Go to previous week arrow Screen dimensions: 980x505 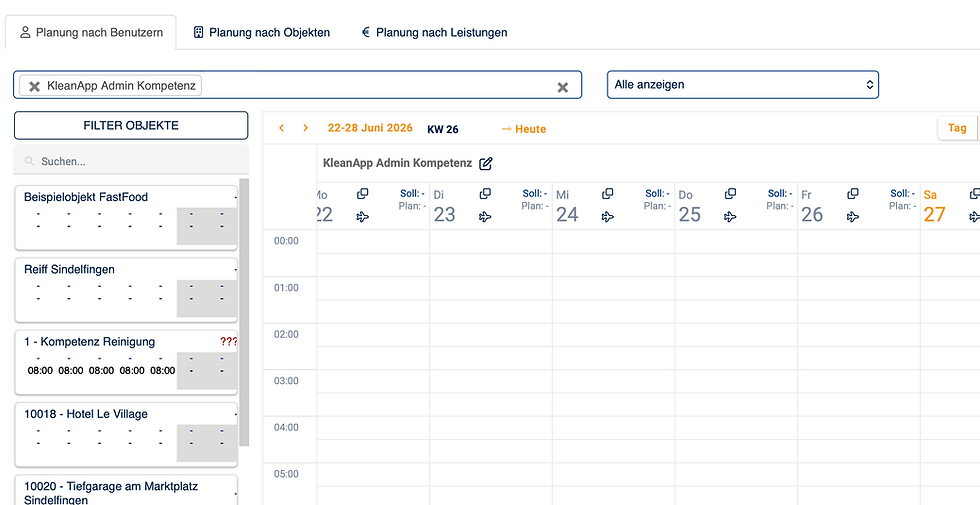tap(281, 128)
